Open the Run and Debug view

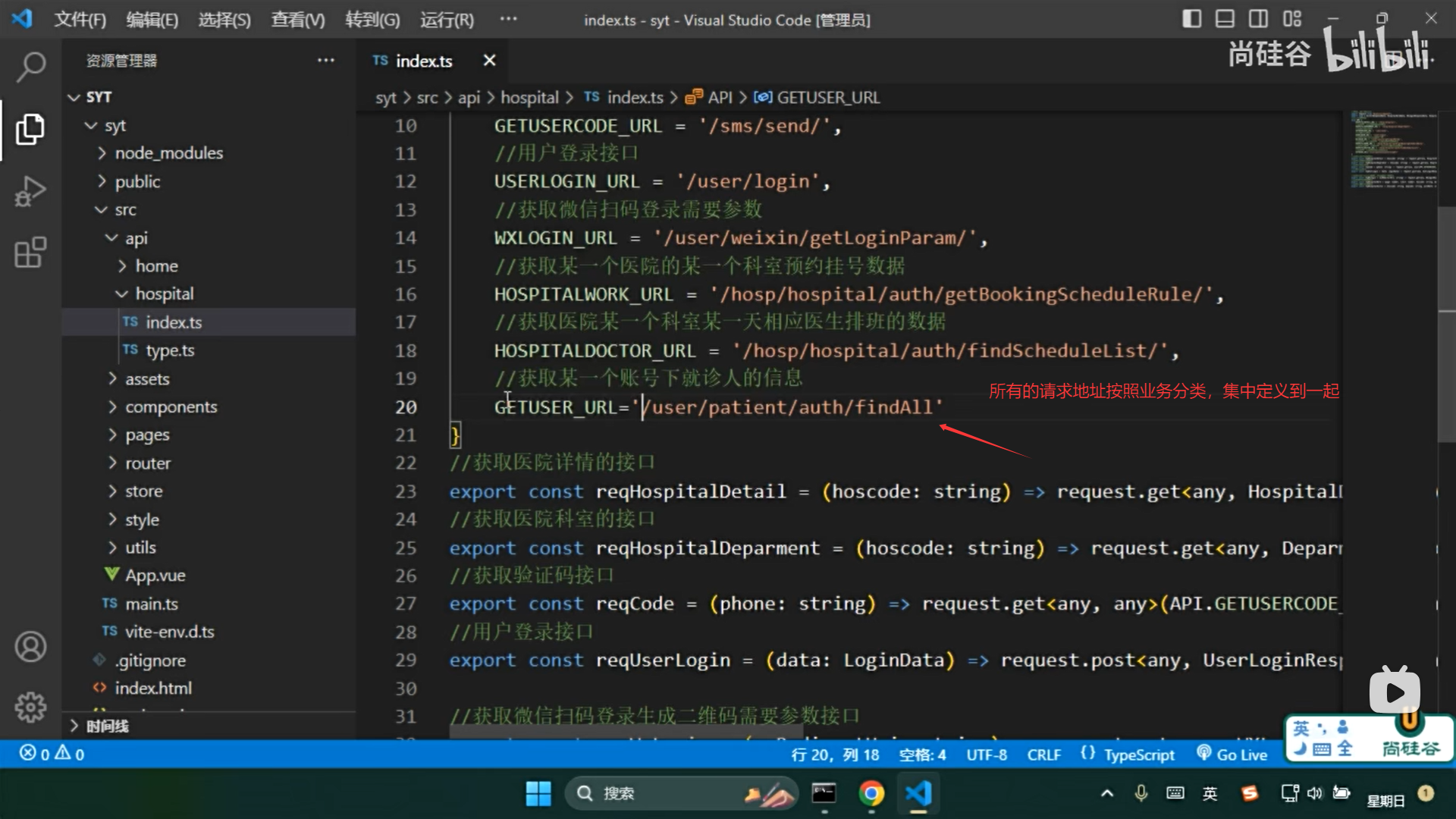point(30,190)
